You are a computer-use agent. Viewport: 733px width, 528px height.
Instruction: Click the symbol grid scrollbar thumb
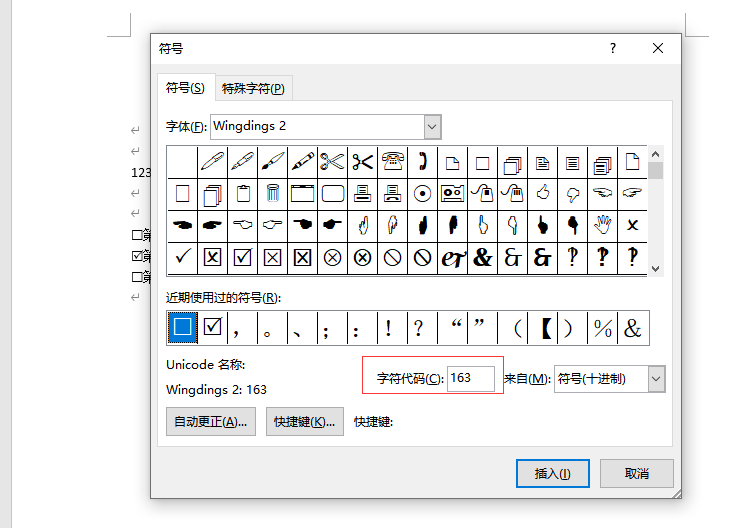(x=656, y=170)
